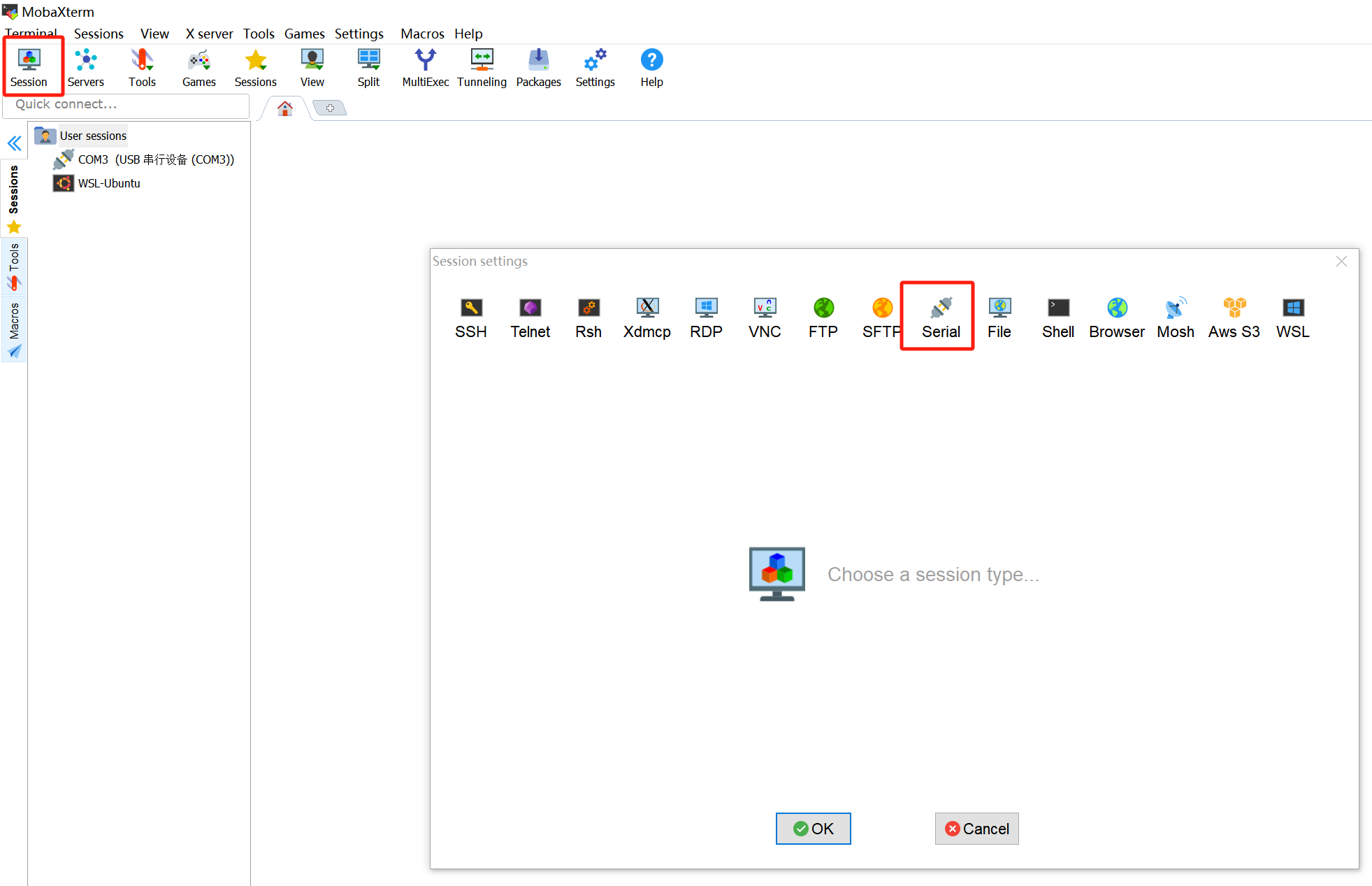Open the Settings gear toolbar icon
The image size is (1372, 886).
595,68
